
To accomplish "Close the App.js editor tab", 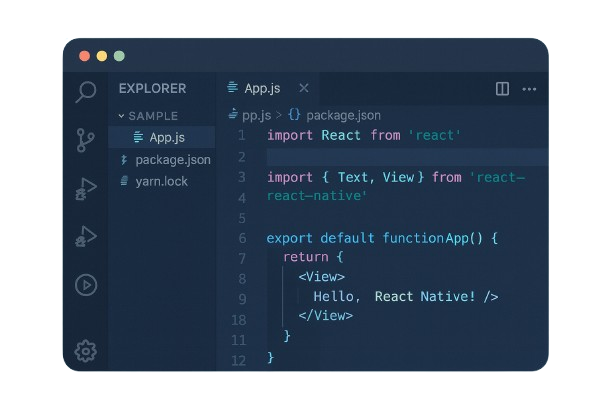I will point(304,88).
